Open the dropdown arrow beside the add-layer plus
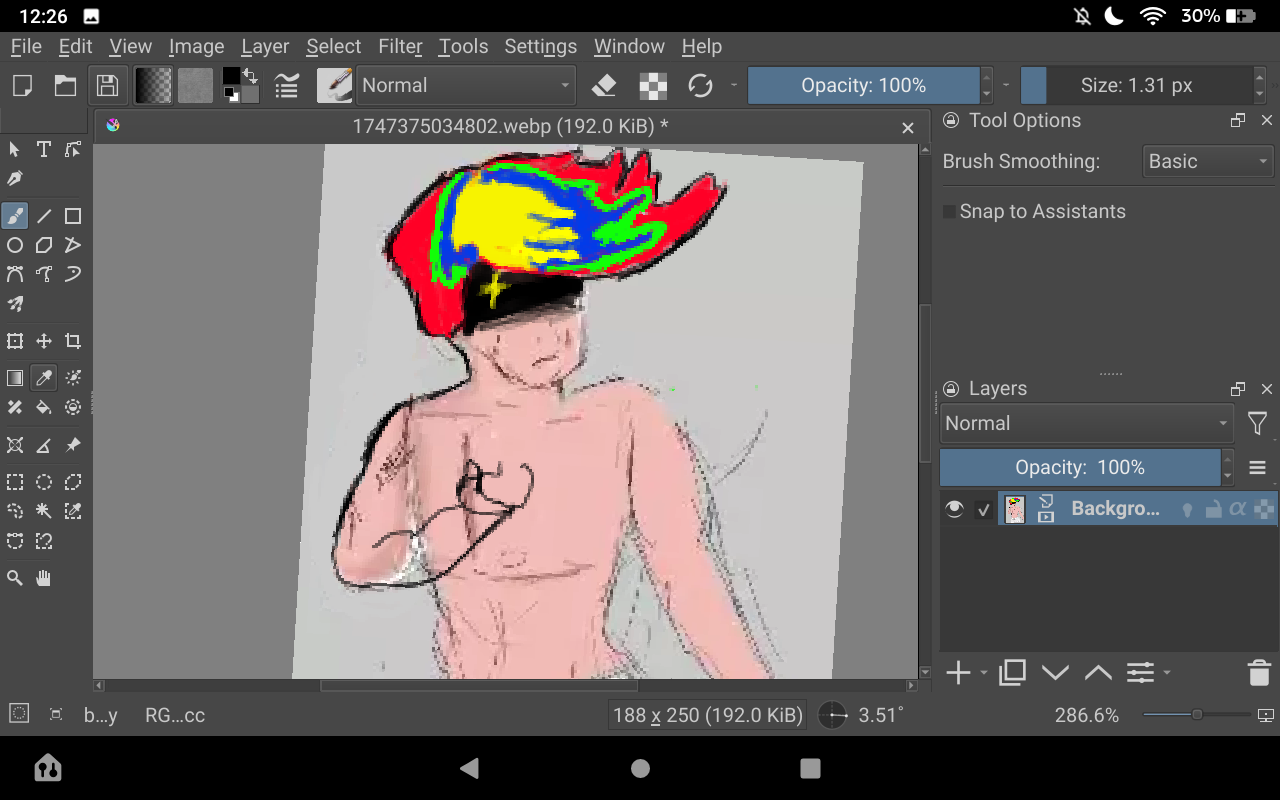This screenshot has width=1280, height=800. point(985,673)
